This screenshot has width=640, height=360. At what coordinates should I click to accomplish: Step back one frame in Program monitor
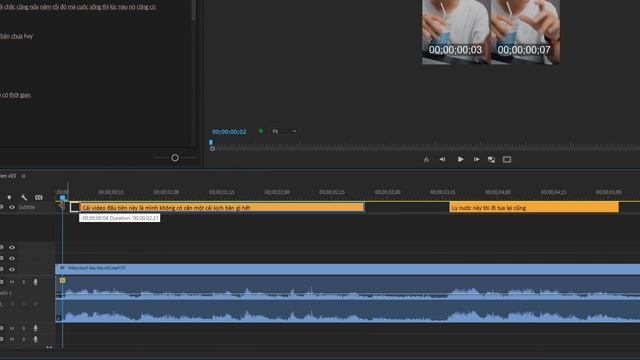(442, 160)
